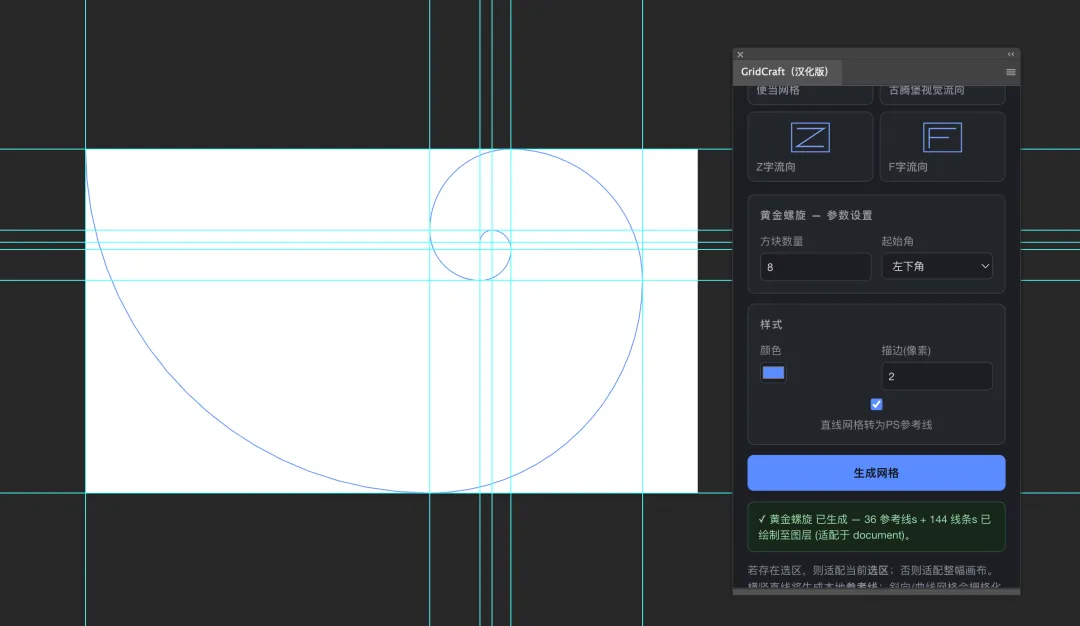Choose the 便当网格 grid preset card
Image resolution: width=1080 pixels, height=626 pixels.
(x=810, y=95)
